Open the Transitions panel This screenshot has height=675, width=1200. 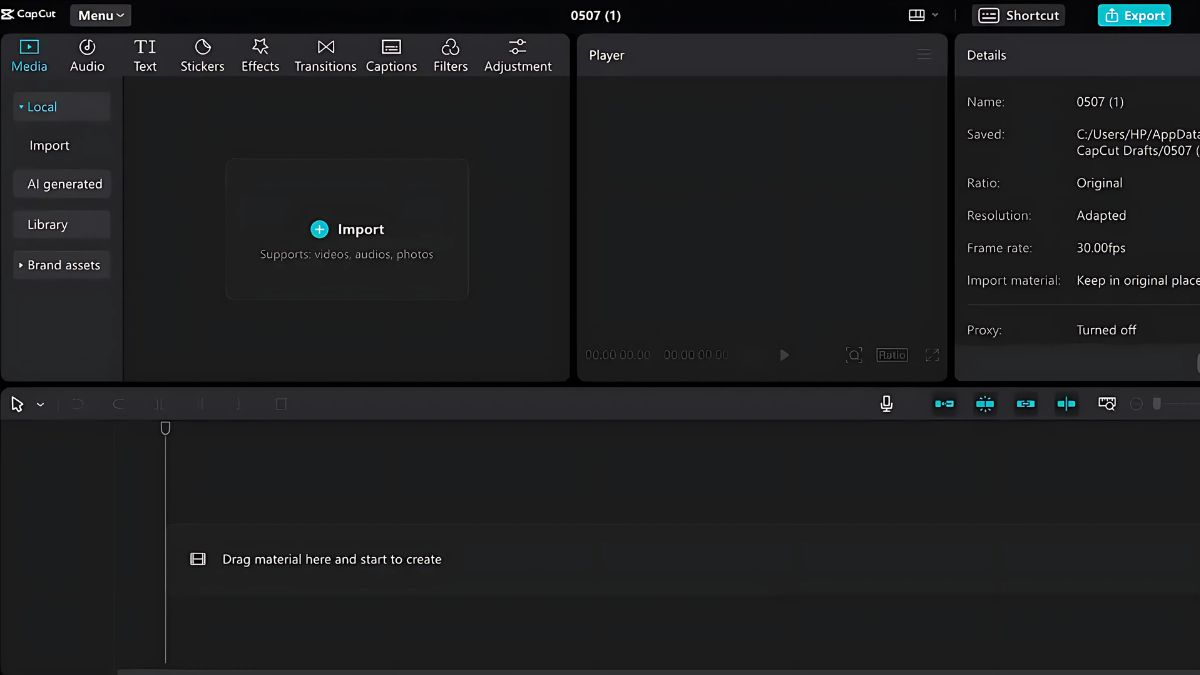point(325,54)
